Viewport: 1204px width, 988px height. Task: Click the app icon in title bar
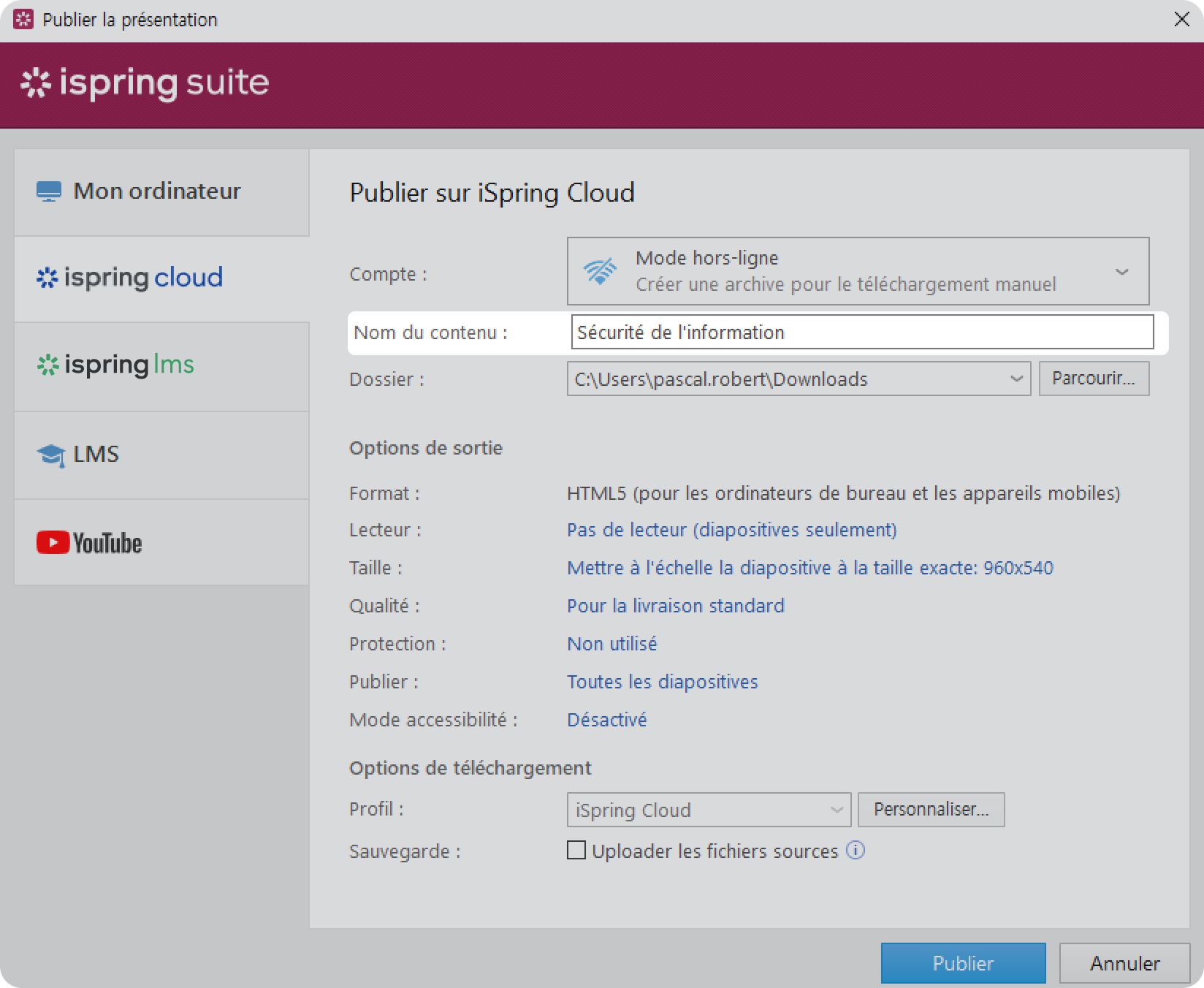(23, 20)
